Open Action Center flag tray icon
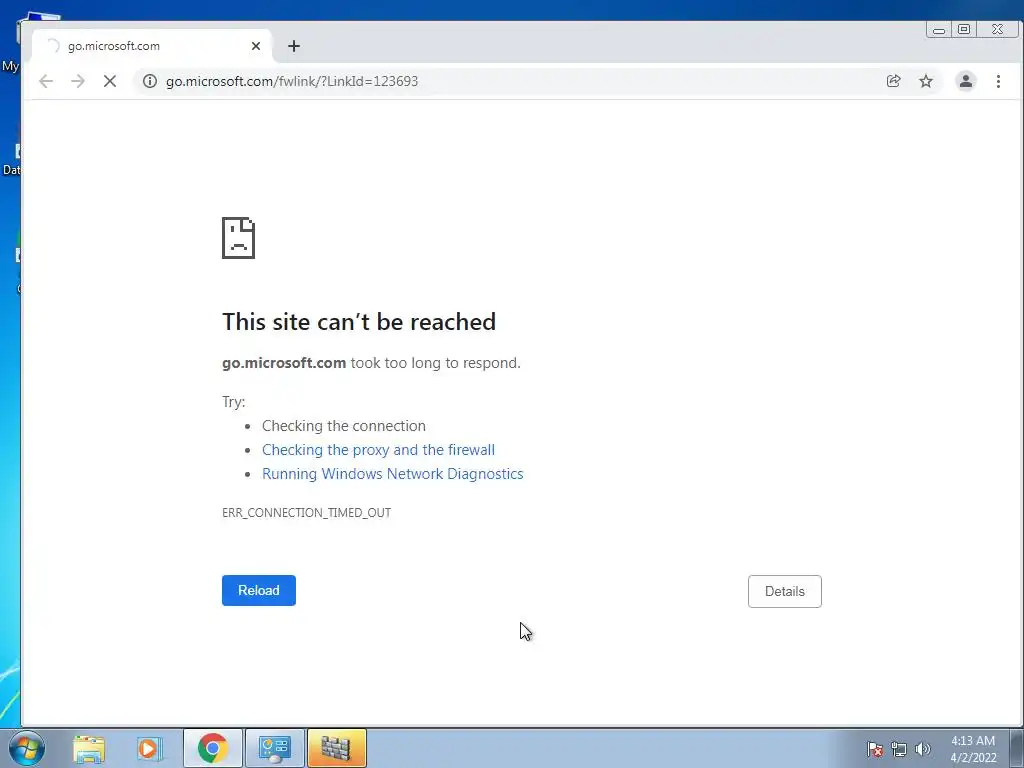The width and height of the screenshot is (1024, 768). point(874,749)
